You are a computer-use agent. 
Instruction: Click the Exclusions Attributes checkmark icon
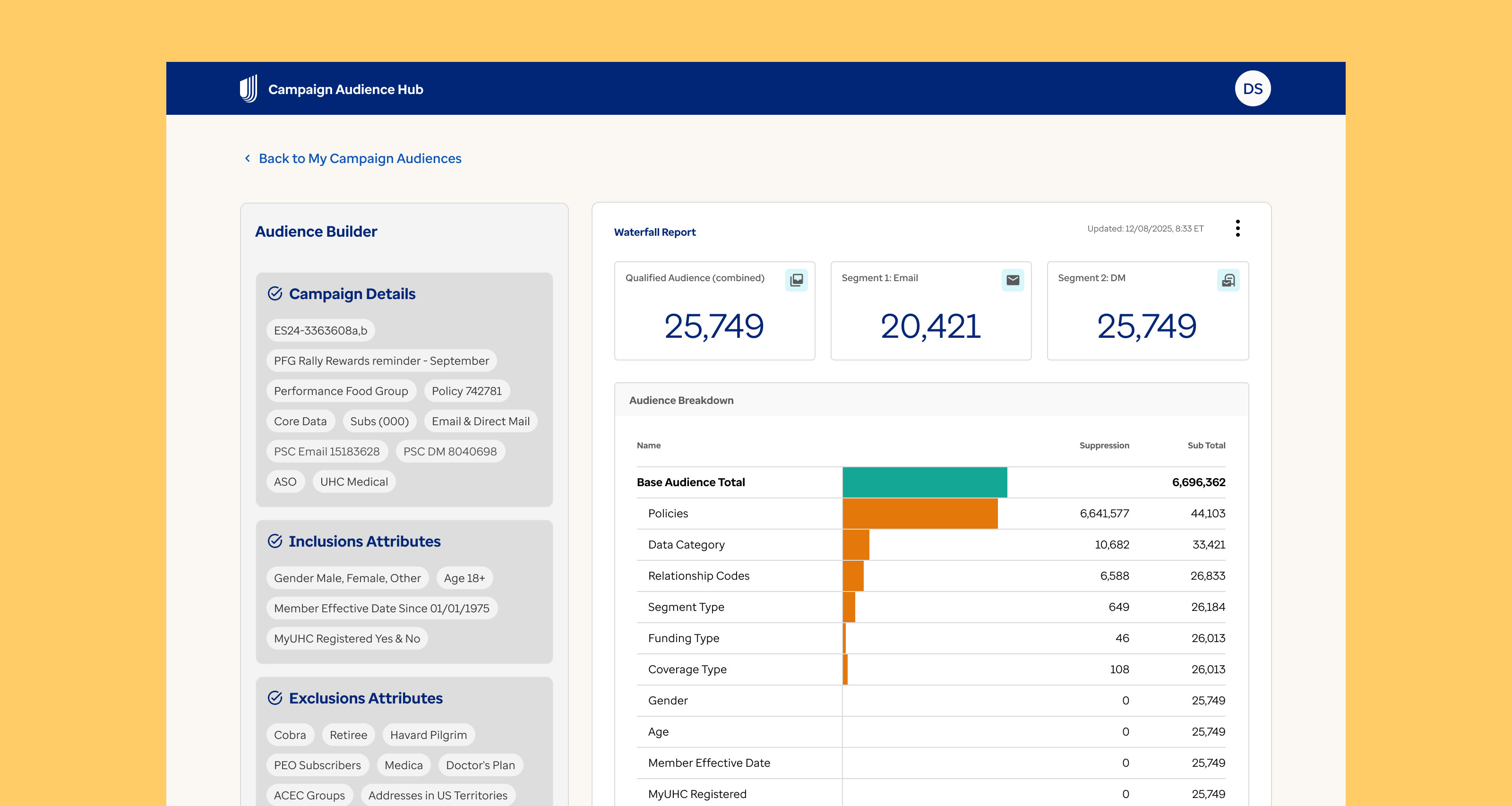pos(275,698)
